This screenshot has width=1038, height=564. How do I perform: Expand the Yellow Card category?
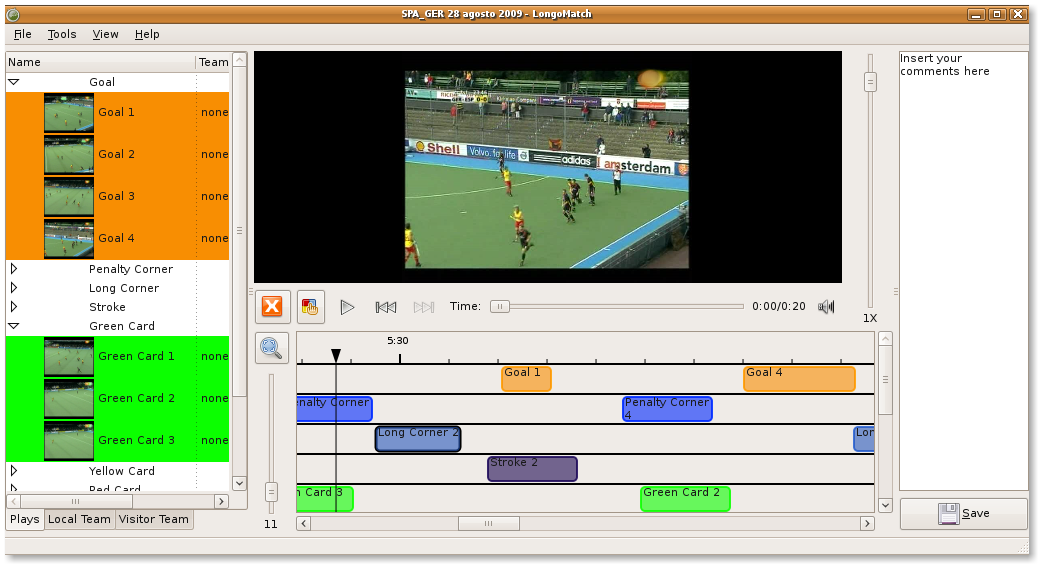click(14, 471)
